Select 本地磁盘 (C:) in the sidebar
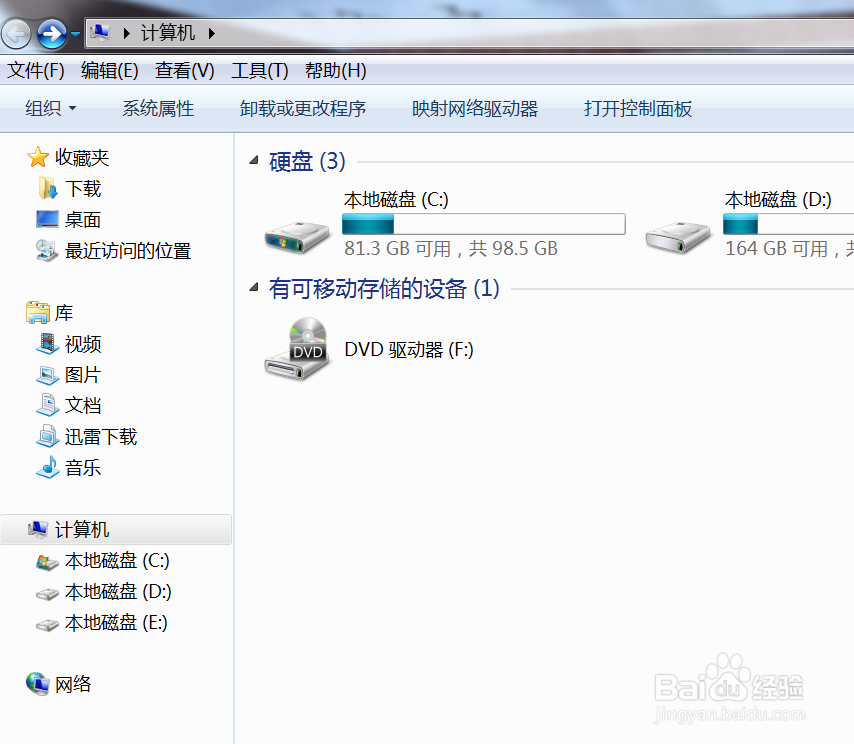The width and height of the screenshot is (854, 744). pos(117,560)
